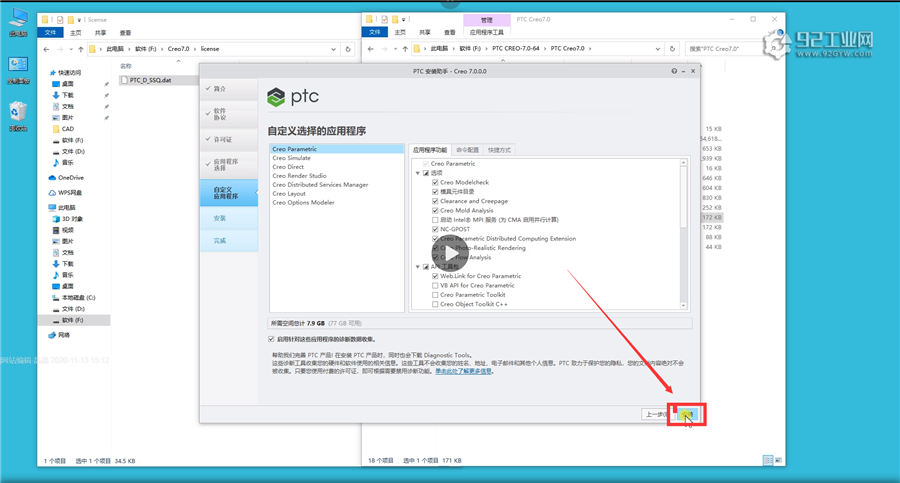This screenshot has width=900, height=483.
Task: Uncheck Creo Modelcheck option
Action: (x=435, y=183)
